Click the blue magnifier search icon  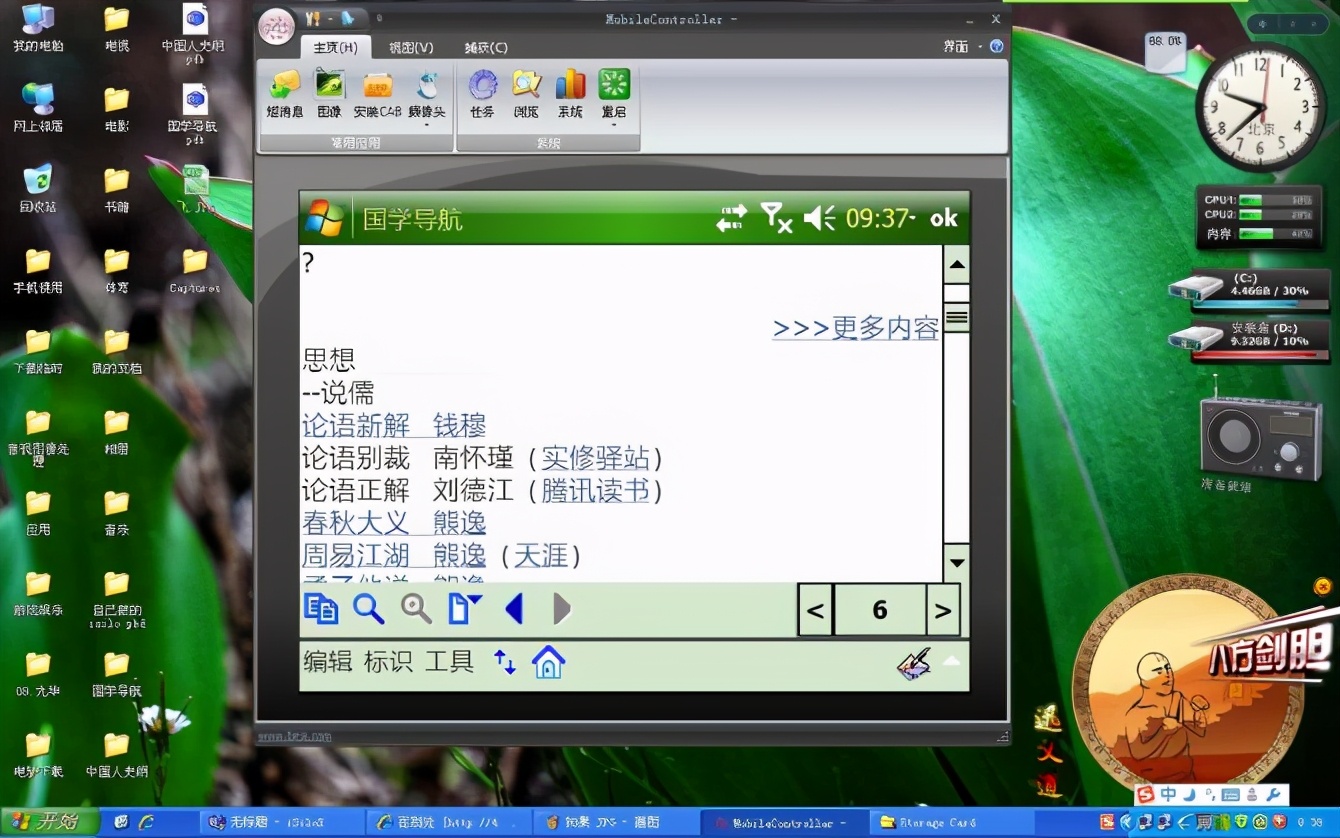click(369, 608)
